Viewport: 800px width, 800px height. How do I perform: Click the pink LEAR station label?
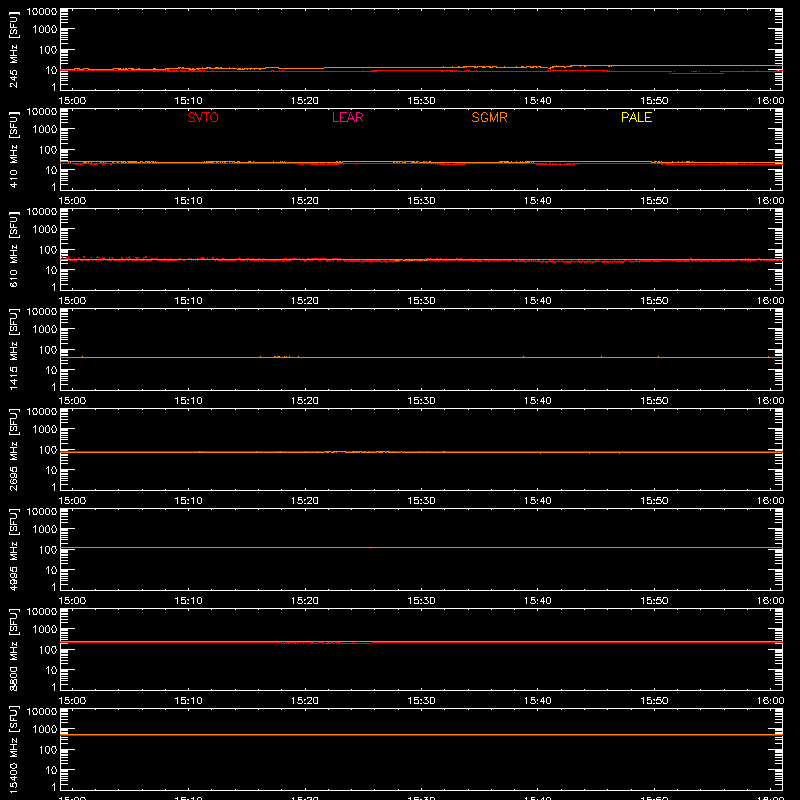coord(347,117)
